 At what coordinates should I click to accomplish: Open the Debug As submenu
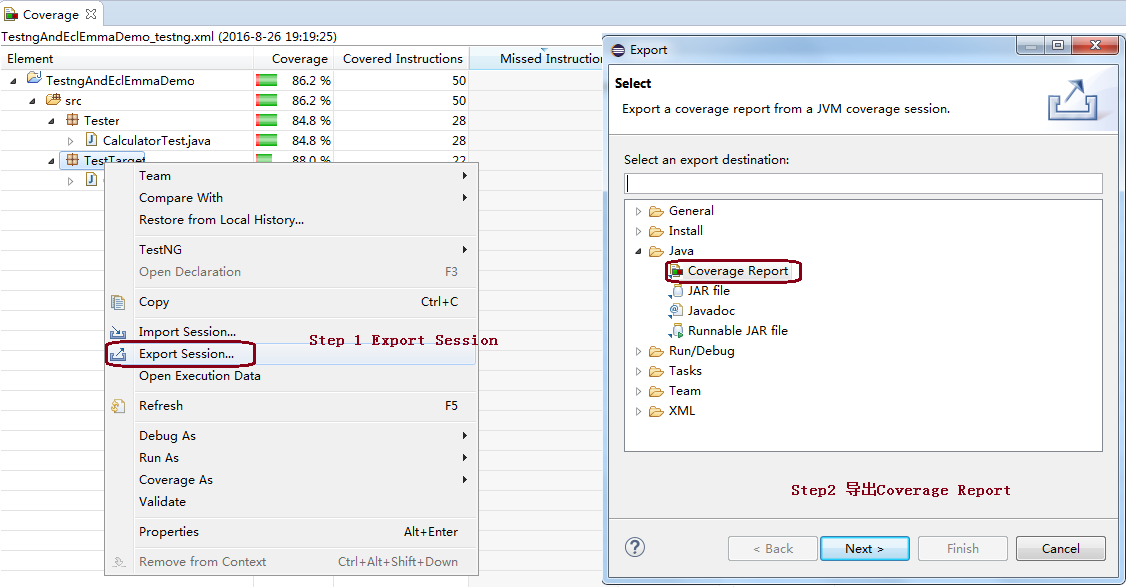pos(292,435)
